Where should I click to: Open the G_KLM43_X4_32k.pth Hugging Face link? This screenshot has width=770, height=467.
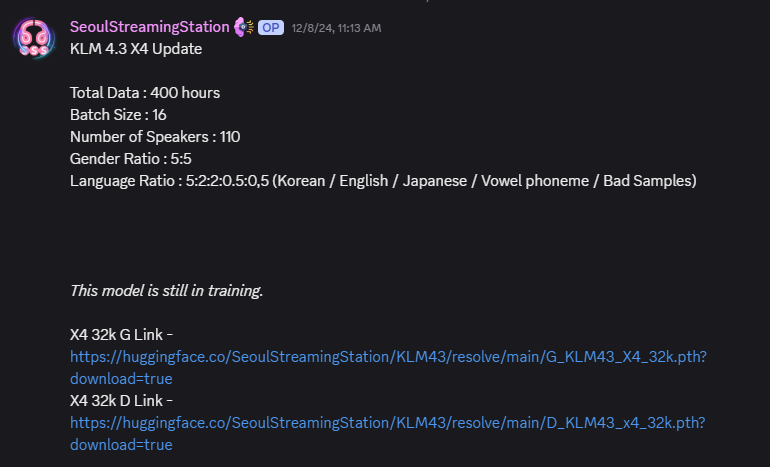point(388,357)
